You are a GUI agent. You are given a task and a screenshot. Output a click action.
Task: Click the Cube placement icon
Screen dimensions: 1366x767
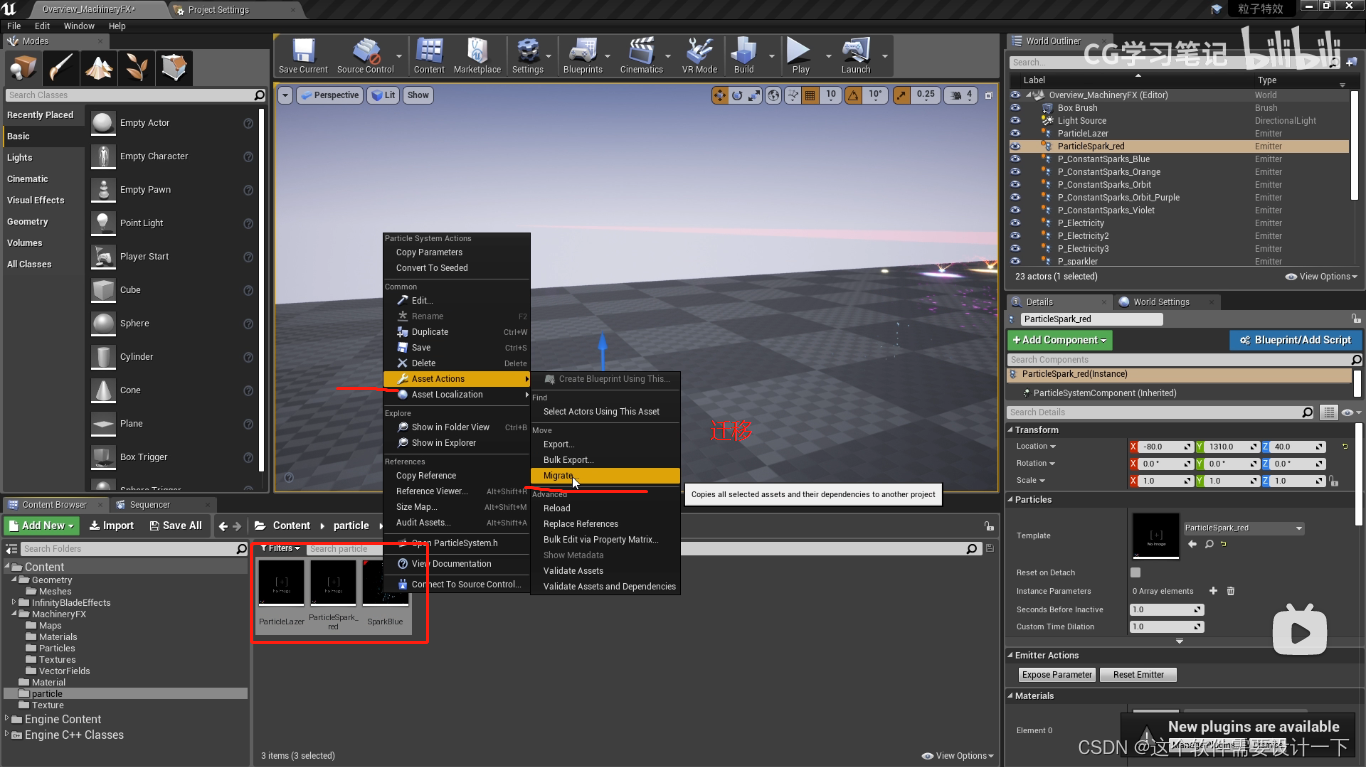tap(103, 290)
